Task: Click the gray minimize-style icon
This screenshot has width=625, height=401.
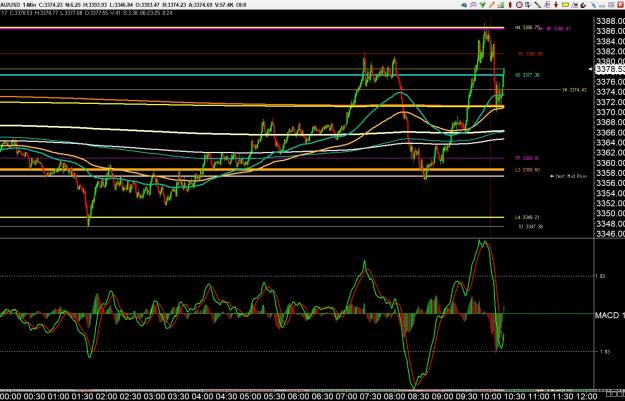Action: (x=602, y=6)
